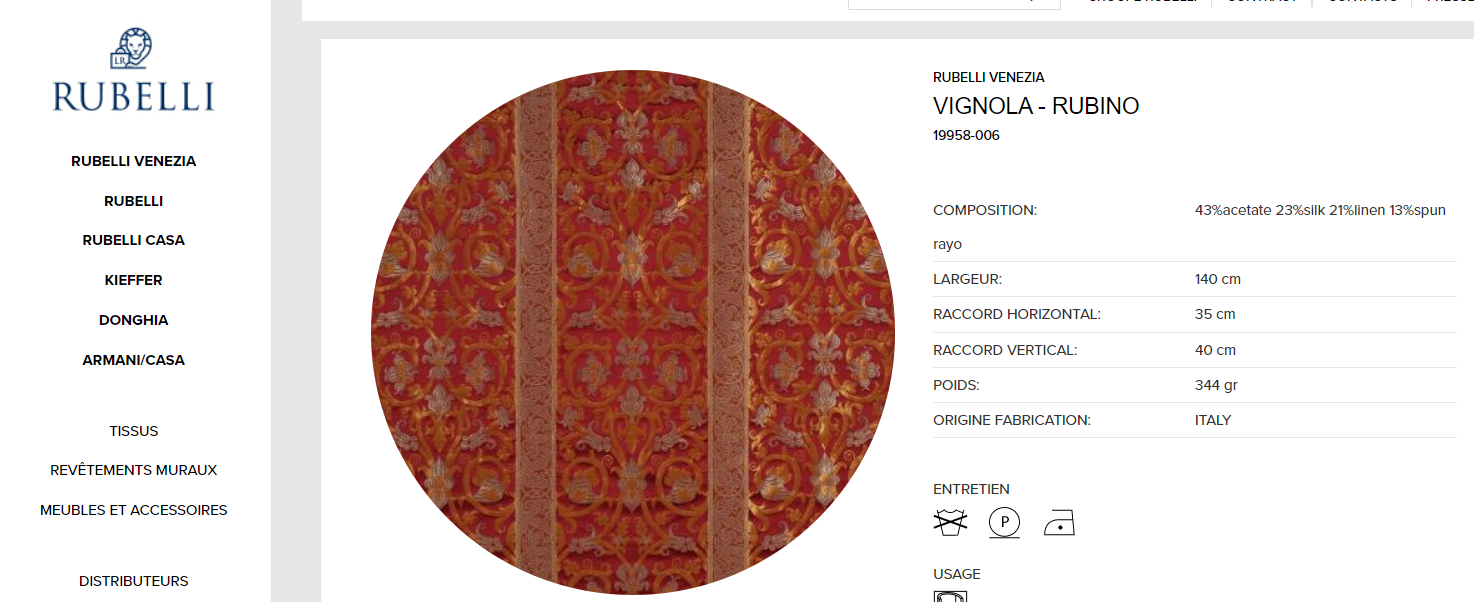
Task: Open the Armani/Casa brand
Action: tap(133, 360)
